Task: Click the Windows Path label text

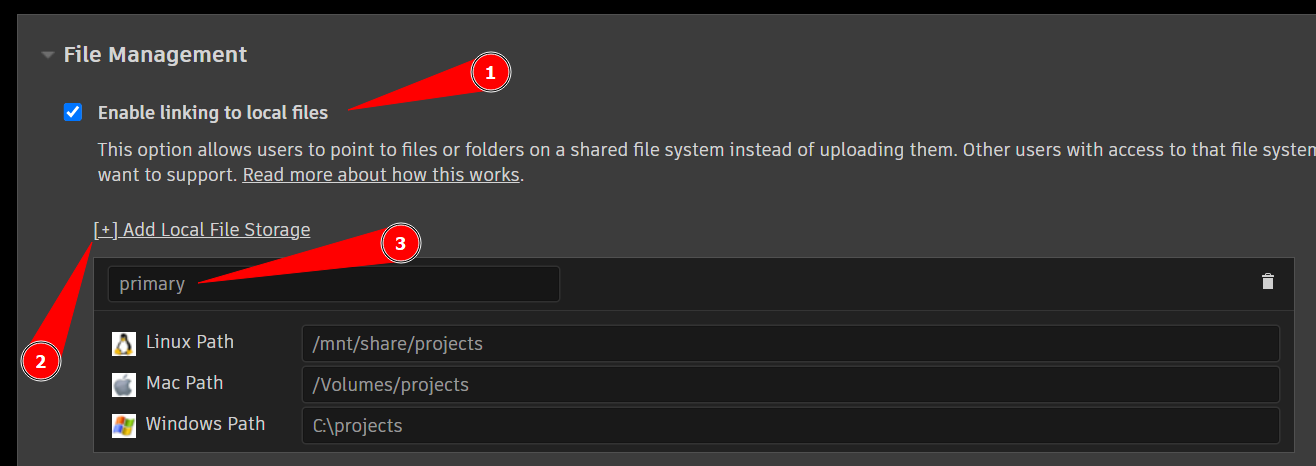Action: pos(205,424)
